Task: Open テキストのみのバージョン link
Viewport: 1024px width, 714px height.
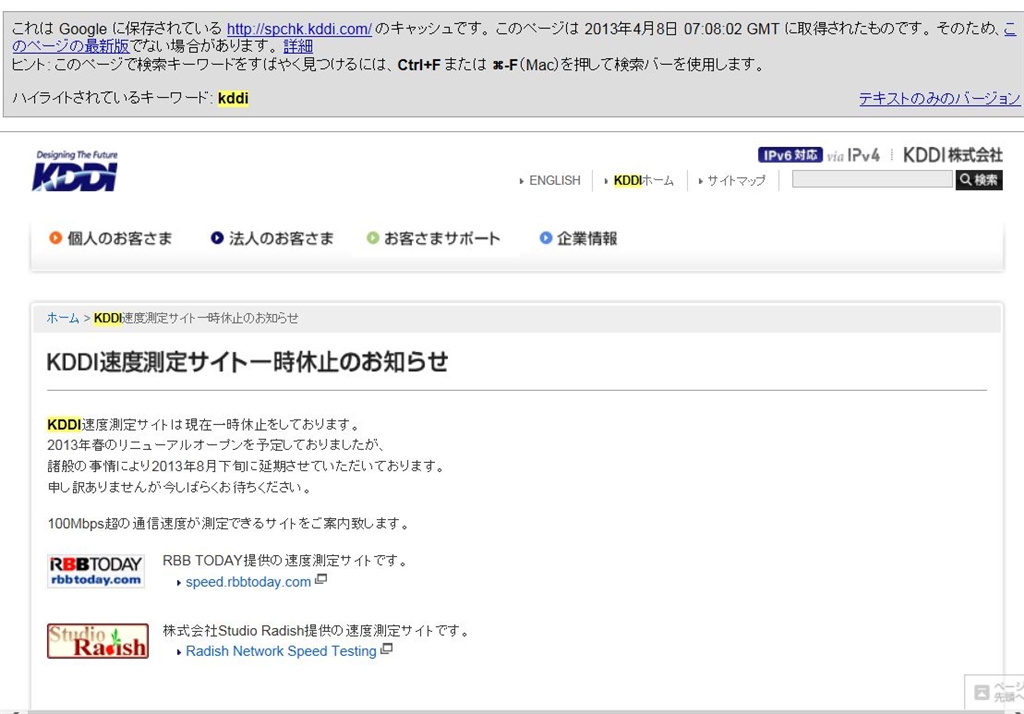Action: pos(939,99)
